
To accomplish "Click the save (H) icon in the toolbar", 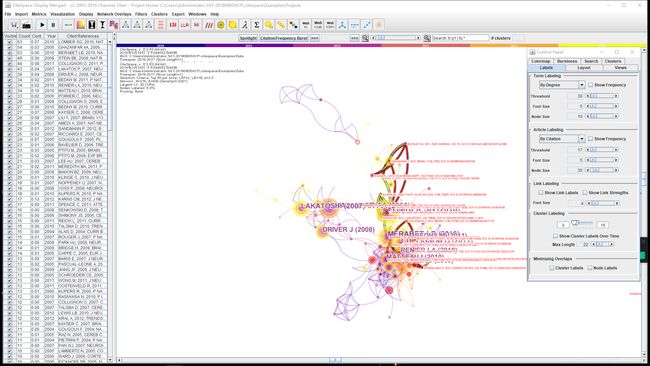I will point(15,25).
